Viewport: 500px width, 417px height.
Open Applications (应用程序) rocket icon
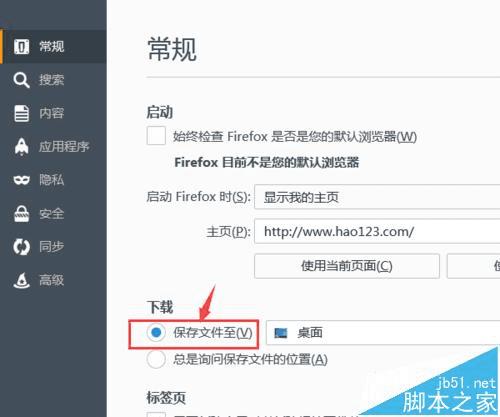(x=22, y=147)
